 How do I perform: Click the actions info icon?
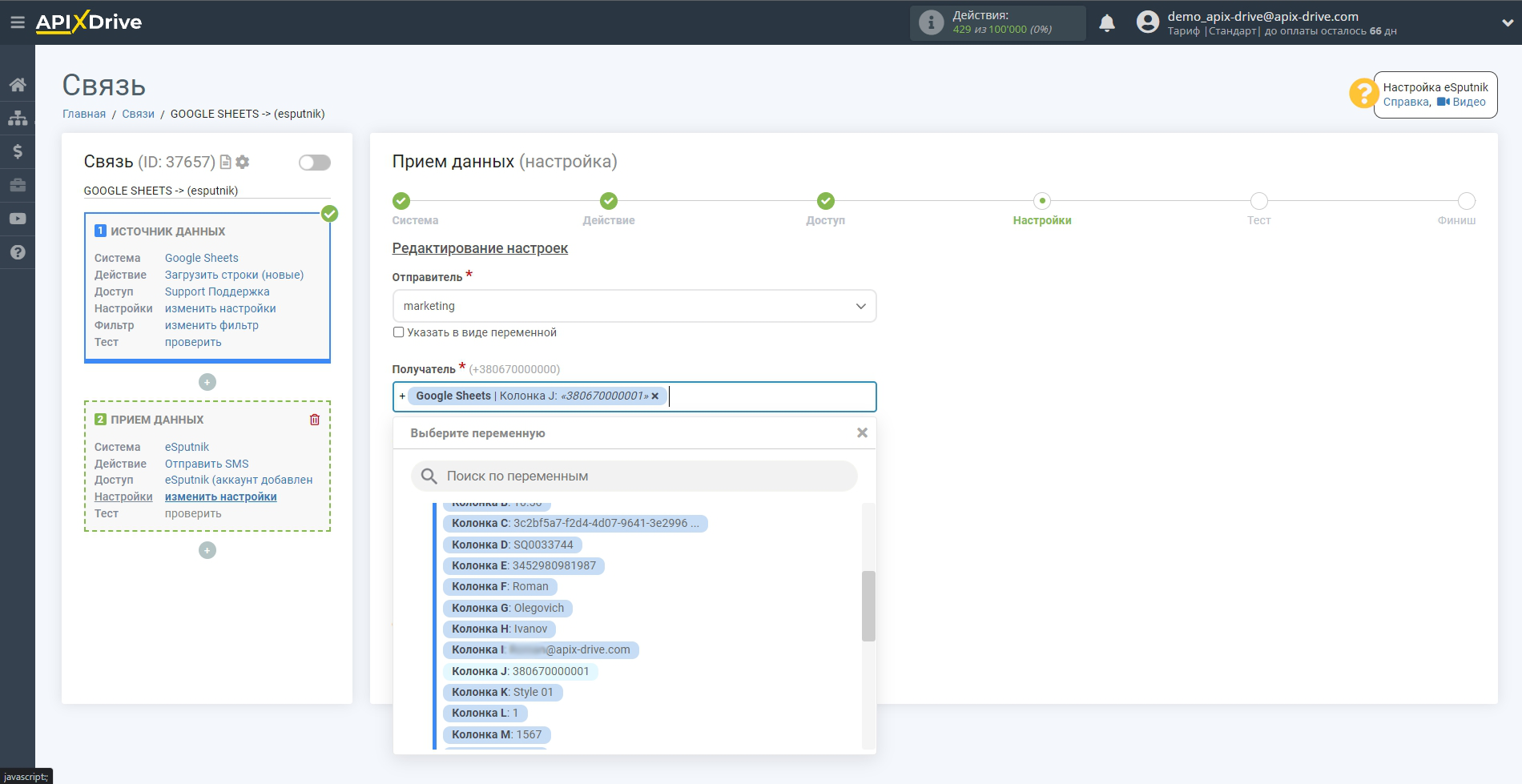931,22
